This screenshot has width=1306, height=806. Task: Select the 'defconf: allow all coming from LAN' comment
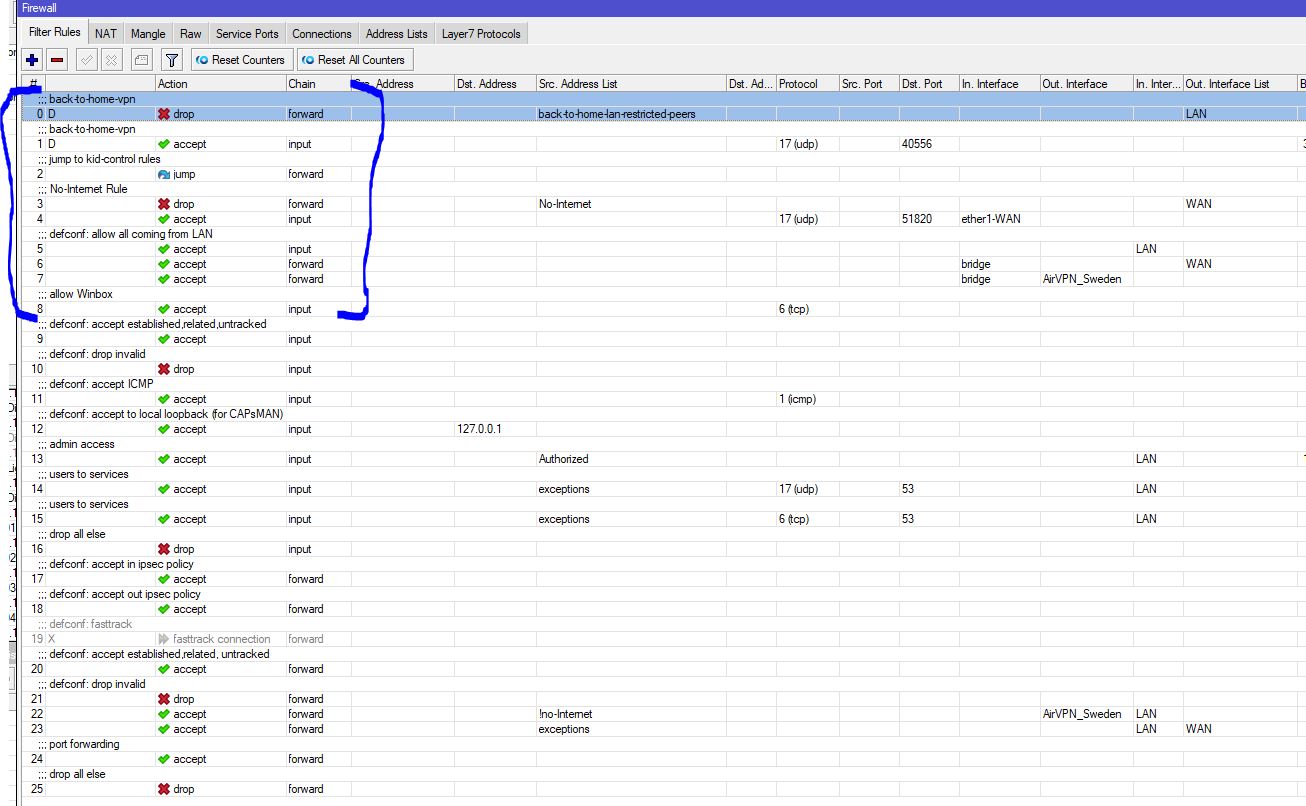131,234
